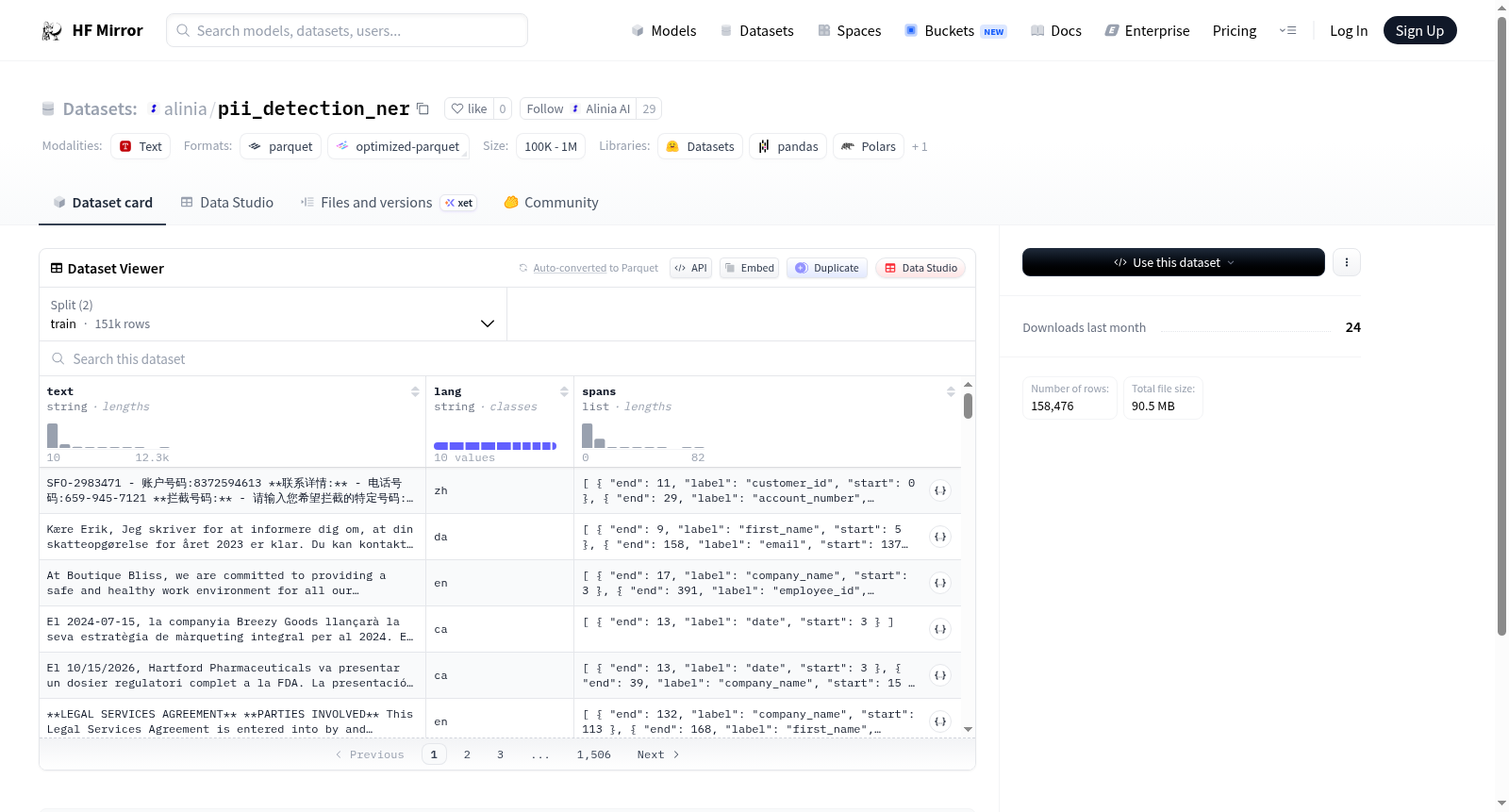Show the +1 more libraries
The height and width of the screenshot is (812, 1509).
[920, 146]
